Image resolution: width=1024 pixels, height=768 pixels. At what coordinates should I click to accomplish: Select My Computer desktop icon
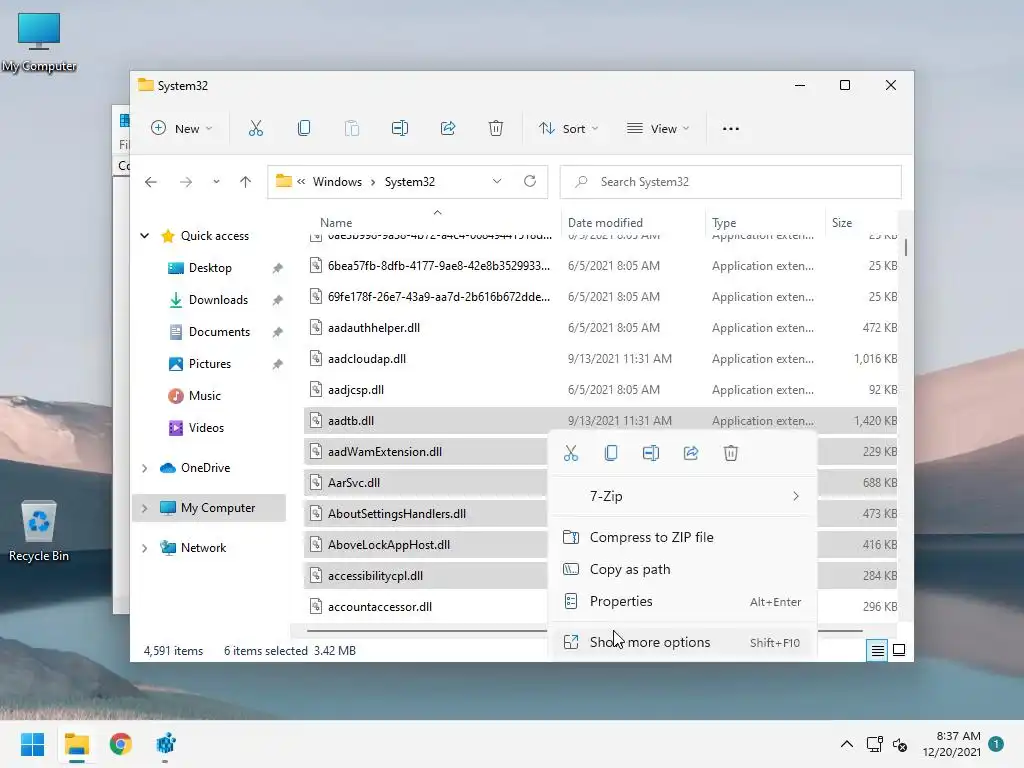click(39, 42)
